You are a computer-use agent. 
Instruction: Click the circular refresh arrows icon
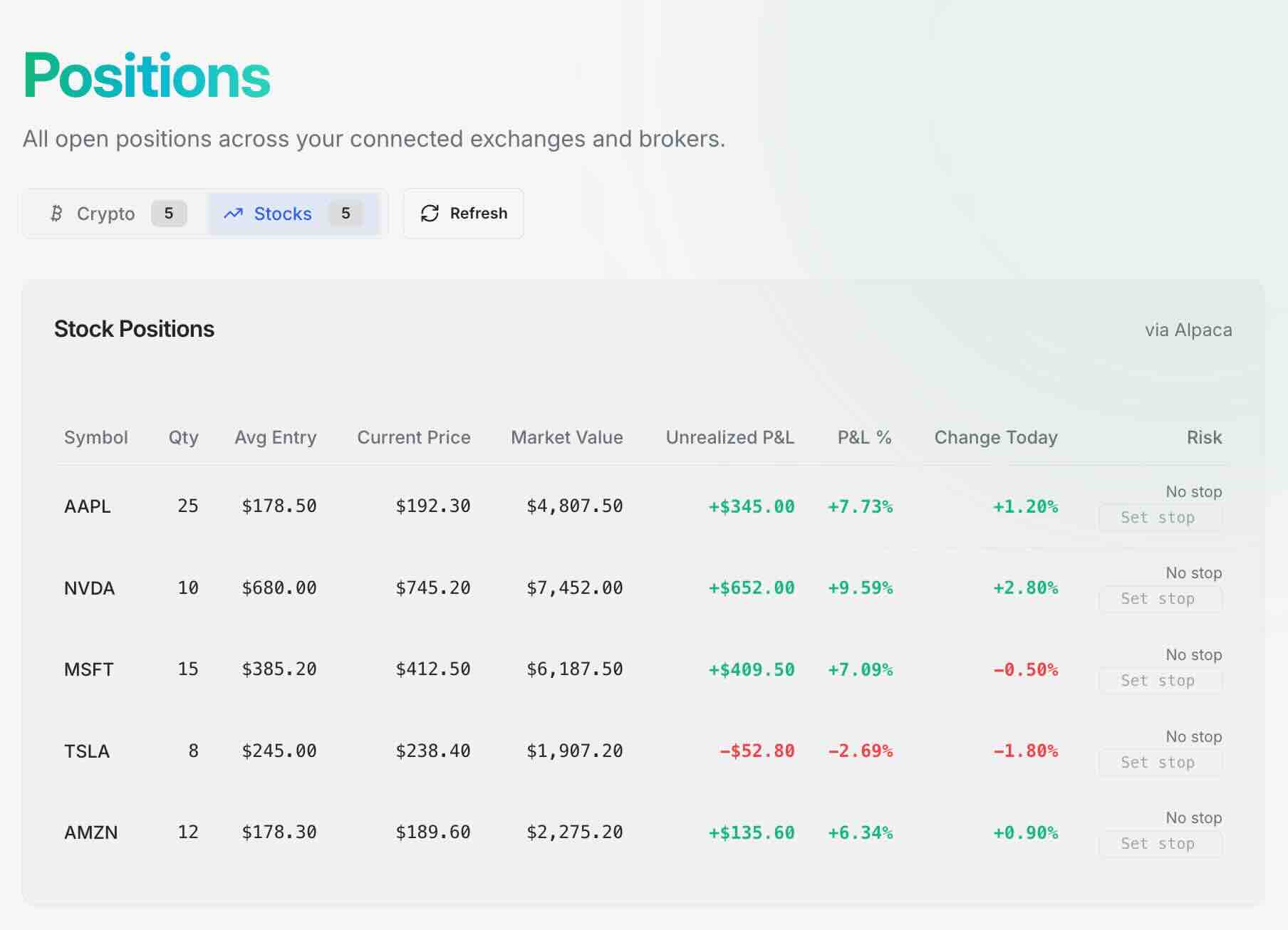pos(430,214)
